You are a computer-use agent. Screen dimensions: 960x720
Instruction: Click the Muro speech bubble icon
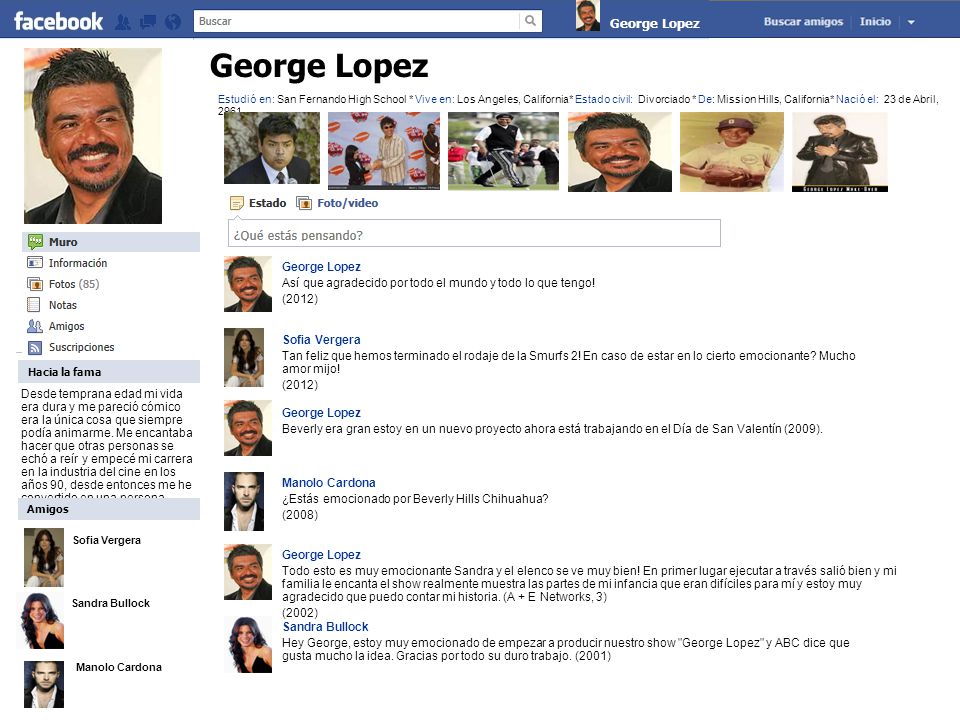tap(35, 241)
